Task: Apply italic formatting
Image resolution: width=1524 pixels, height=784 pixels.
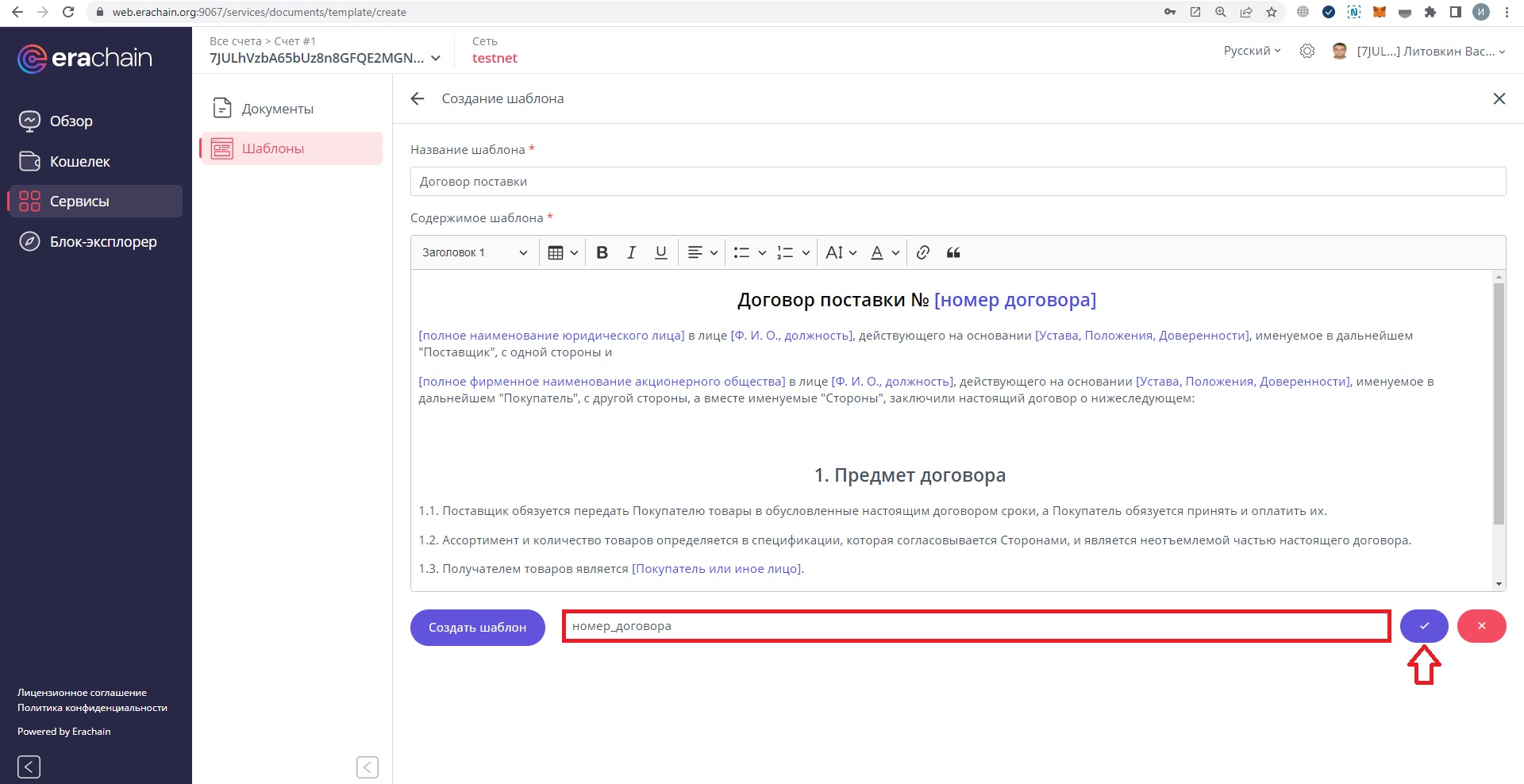Action: (x=631, y=252)
